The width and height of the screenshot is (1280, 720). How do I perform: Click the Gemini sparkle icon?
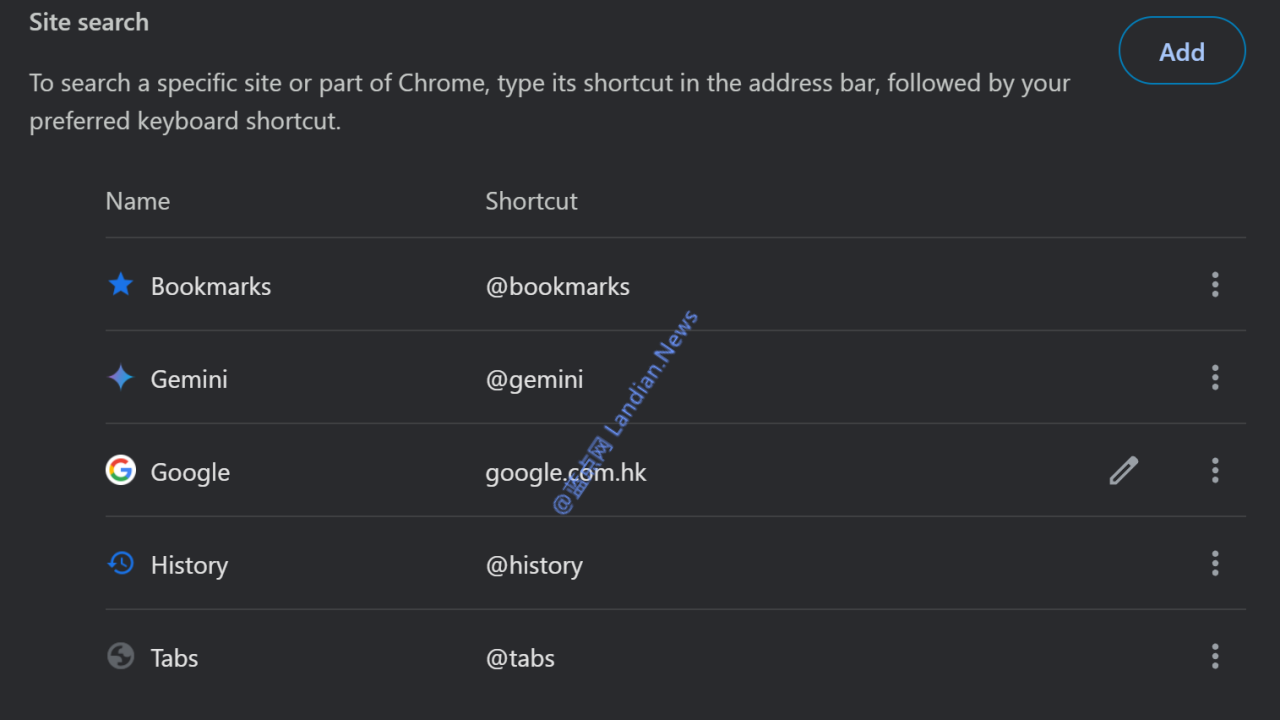[121, 378]
